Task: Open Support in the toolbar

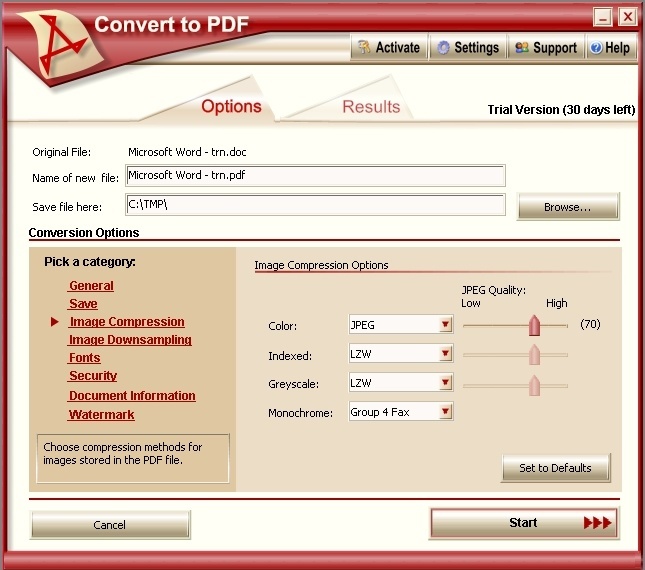Action: [546, 48]
